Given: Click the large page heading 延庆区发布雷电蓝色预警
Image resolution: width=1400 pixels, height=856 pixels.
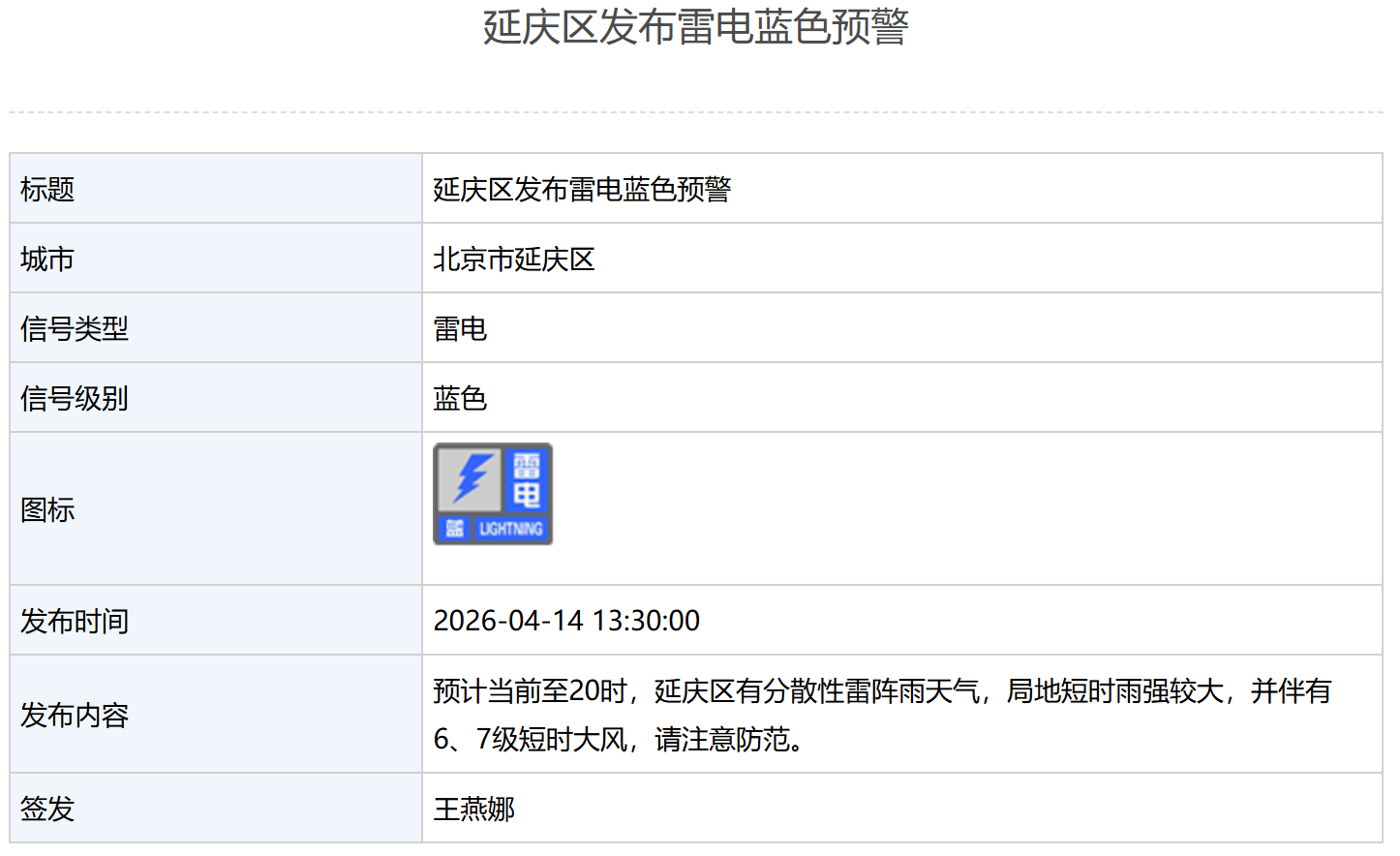Looking at the screenshot, I should (x=695, y=27).
